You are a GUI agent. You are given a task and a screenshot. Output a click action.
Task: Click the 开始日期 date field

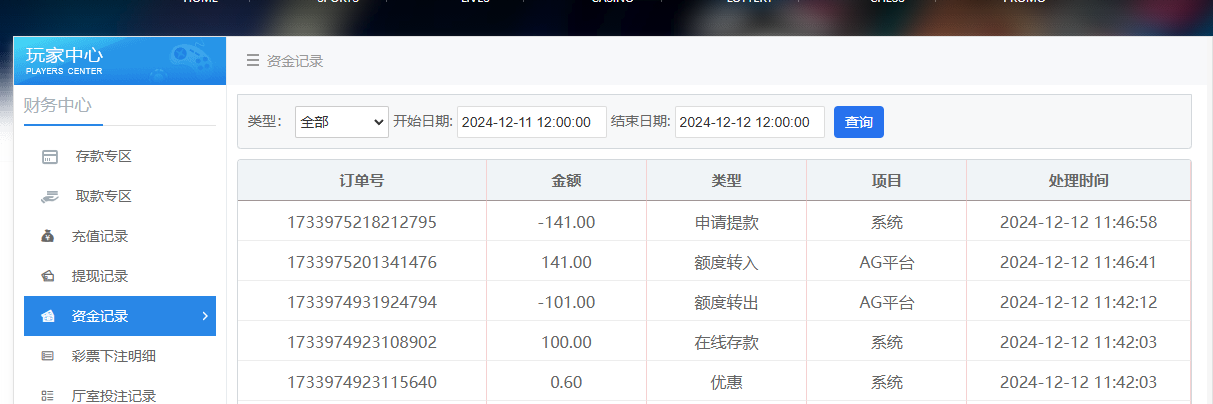pyautogui.click(x=532, y=122)
